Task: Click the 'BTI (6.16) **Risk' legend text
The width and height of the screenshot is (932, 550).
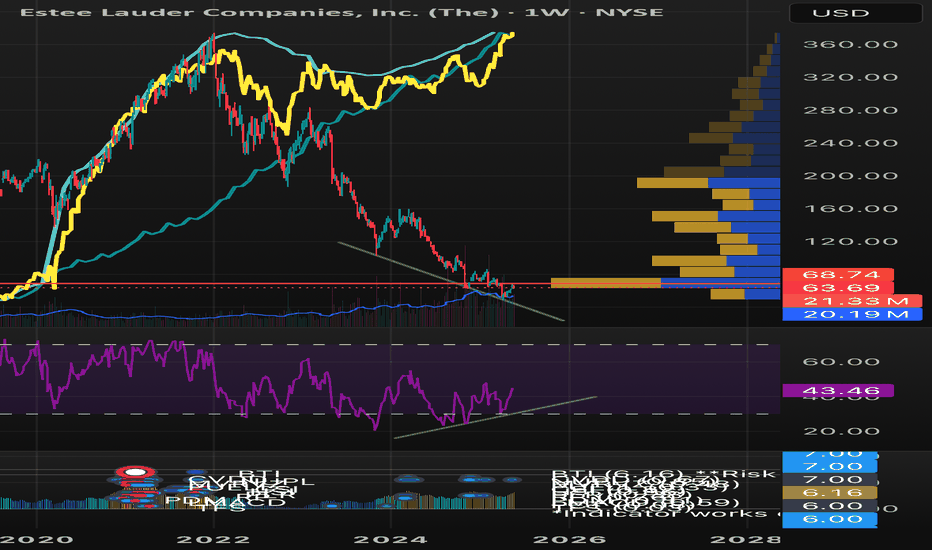Action: 664,474
